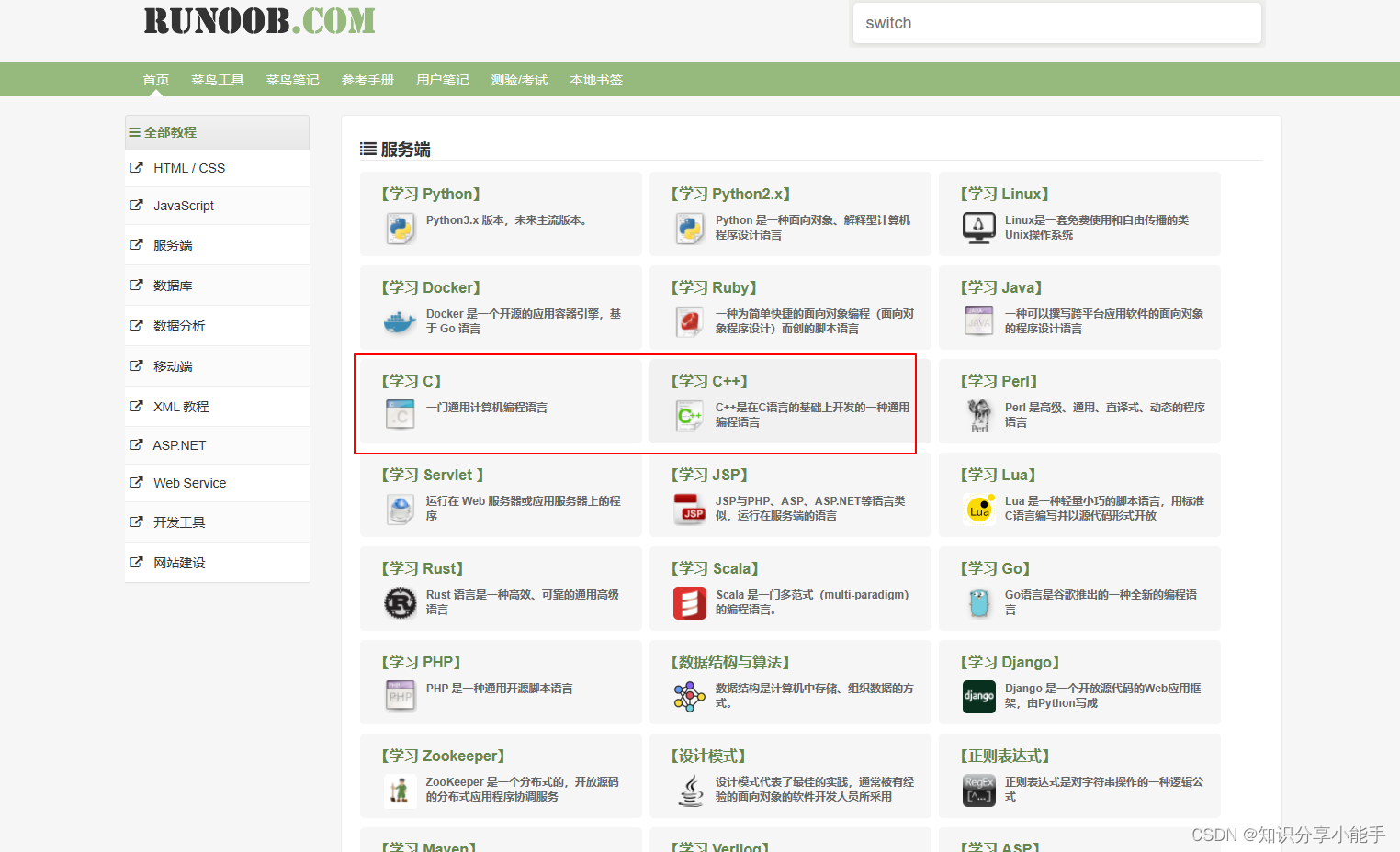This screenshot has height=852, width=1400.
Task: Open the 测验/考试 navigation tab
Action: tap(519, 80)
